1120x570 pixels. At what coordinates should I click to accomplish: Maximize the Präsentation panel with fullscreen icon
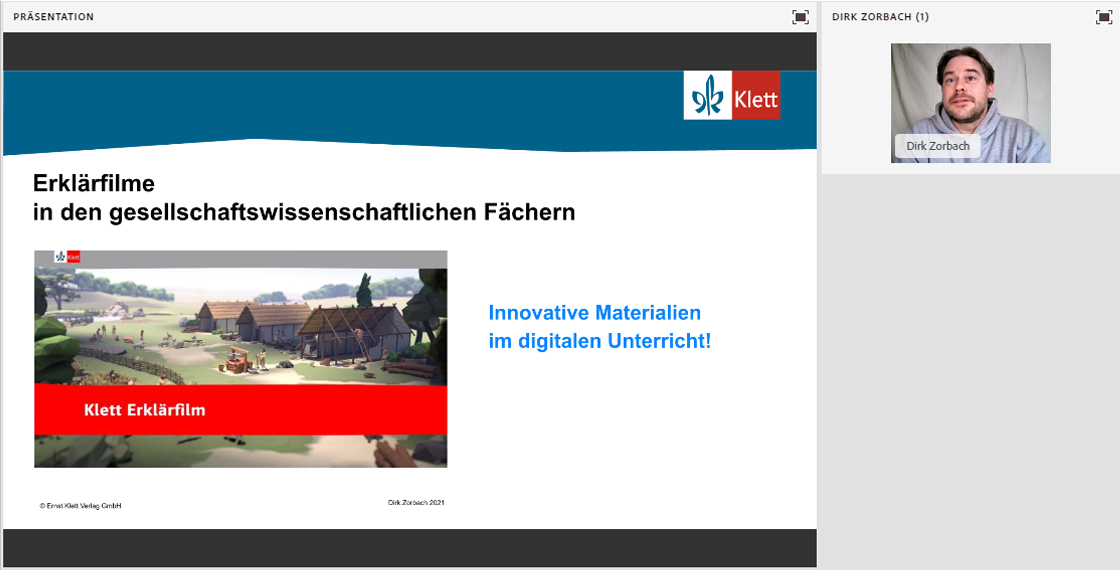point(800,17)
